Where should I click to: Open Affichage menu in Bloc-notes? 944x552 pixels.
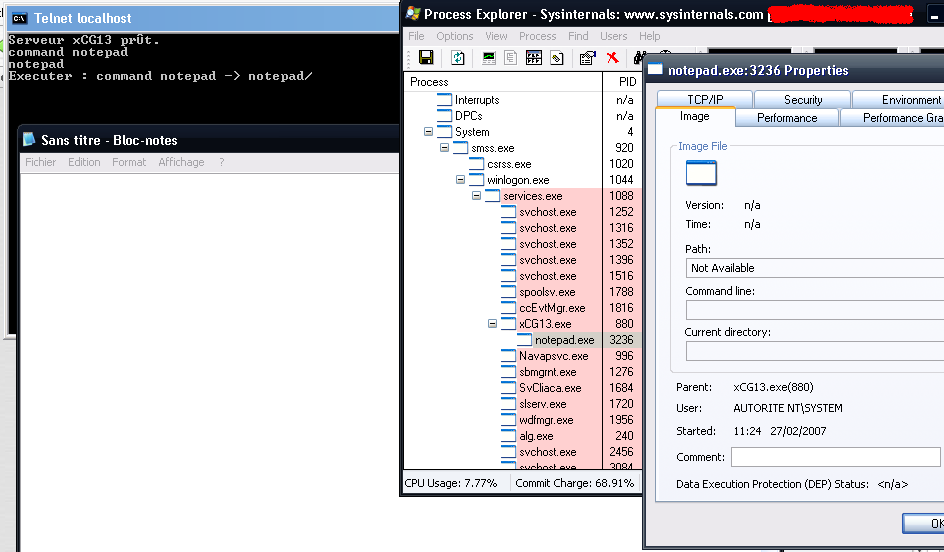[181, 162]
